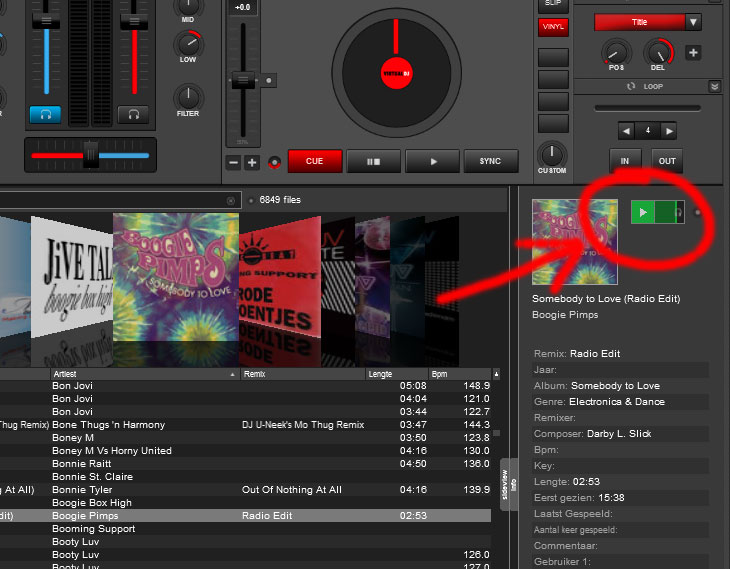Click the jog wheel platter
The image size is (730, 569).
[x=396, y=73]
